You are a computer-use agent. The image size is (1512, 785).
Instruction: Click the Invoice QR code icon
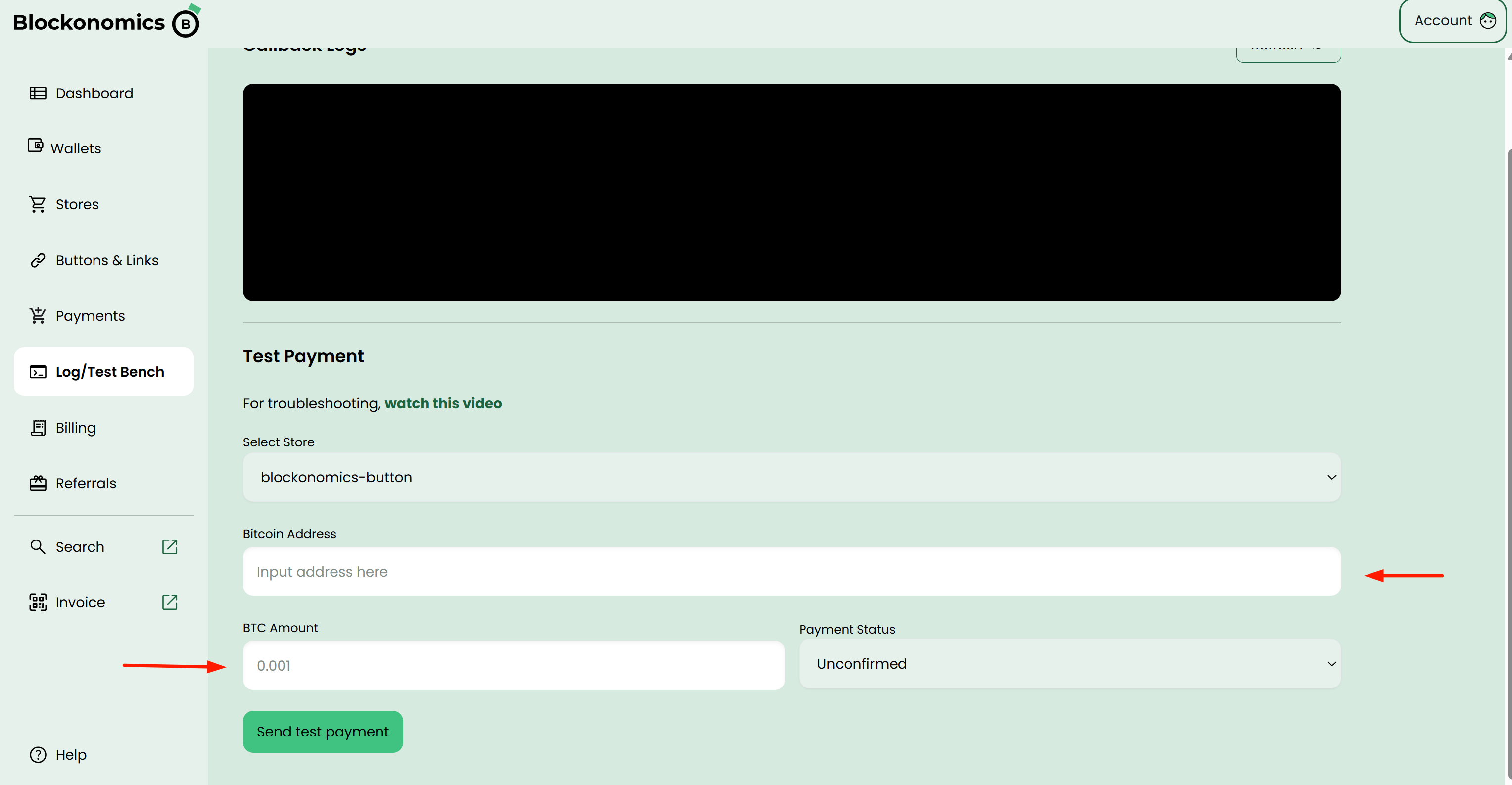pos(38,602)
